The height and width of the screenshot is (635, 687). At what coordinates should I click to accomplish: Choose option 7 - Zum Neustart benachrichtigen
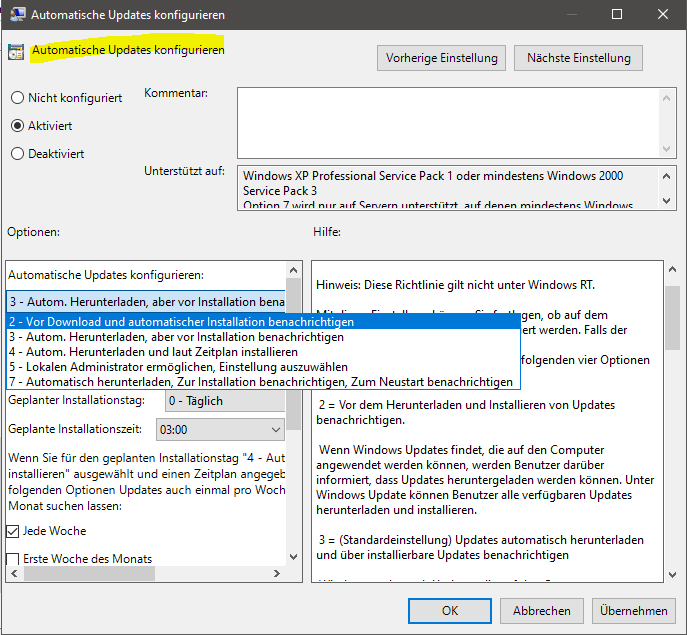(263, 382)
